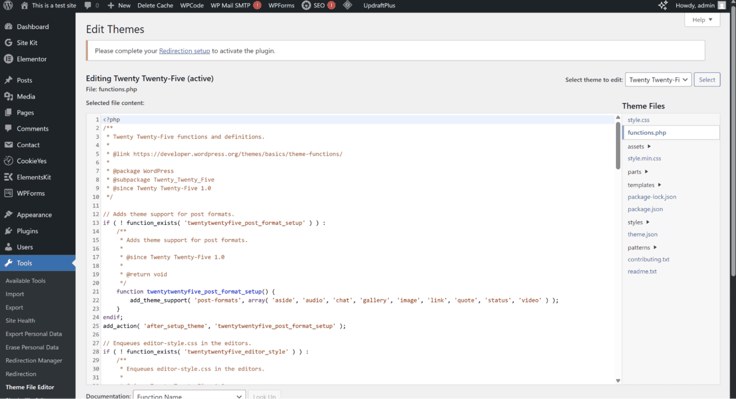736x399 pixels.
Task: Click the editor scroll down arrow
Action: click(618, 381)
